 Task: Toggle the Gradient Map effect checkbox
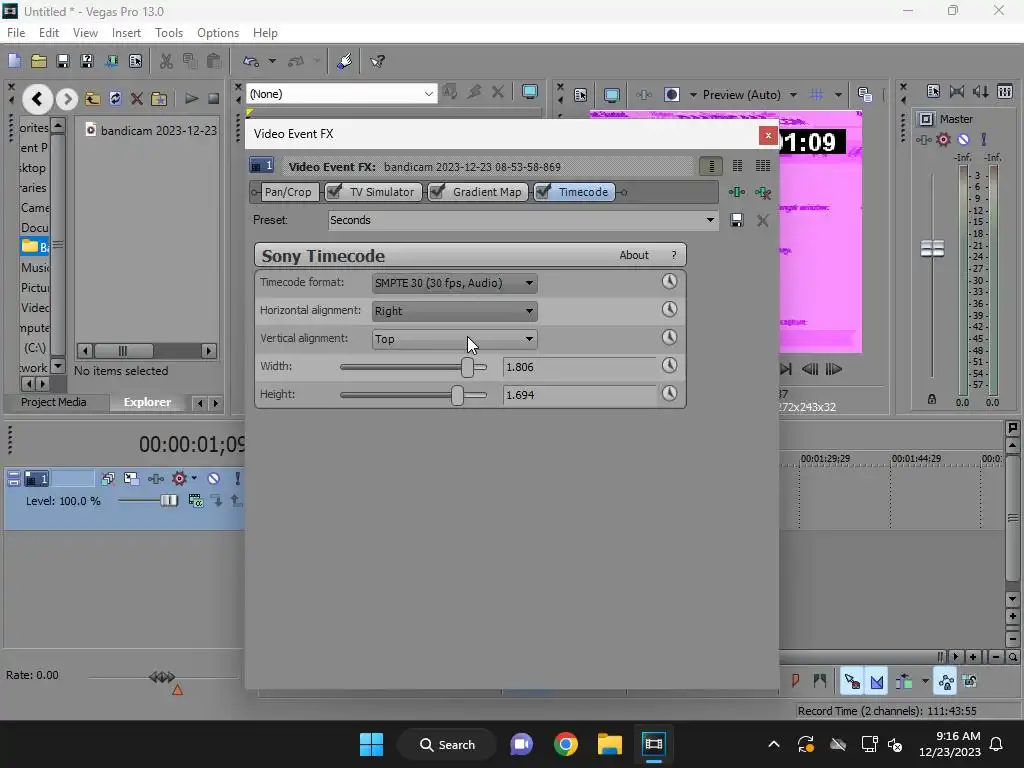tap(438, 191)
